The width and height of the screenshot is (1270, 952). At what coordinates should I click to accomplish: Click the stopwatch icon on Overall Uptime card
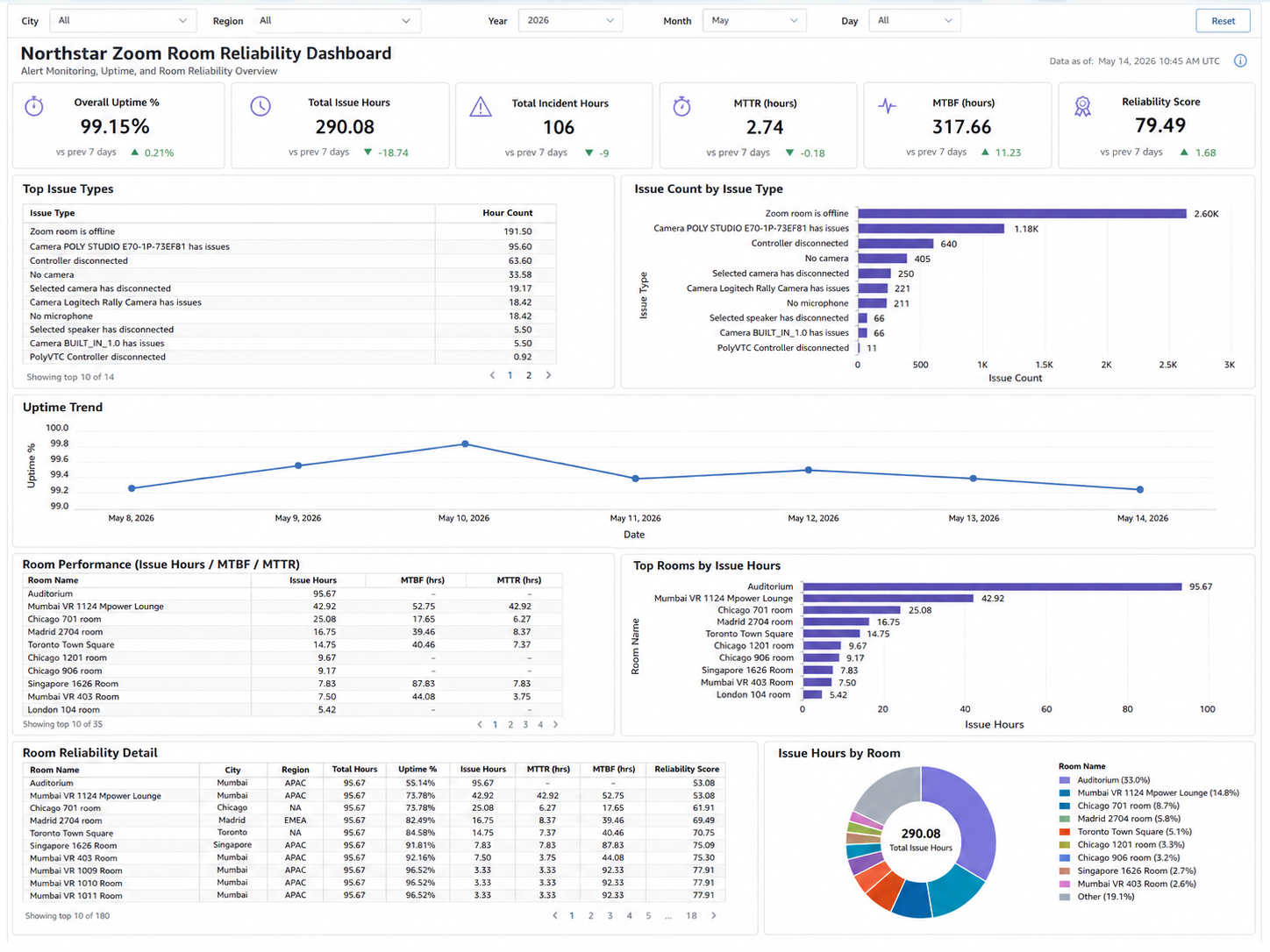34,106
